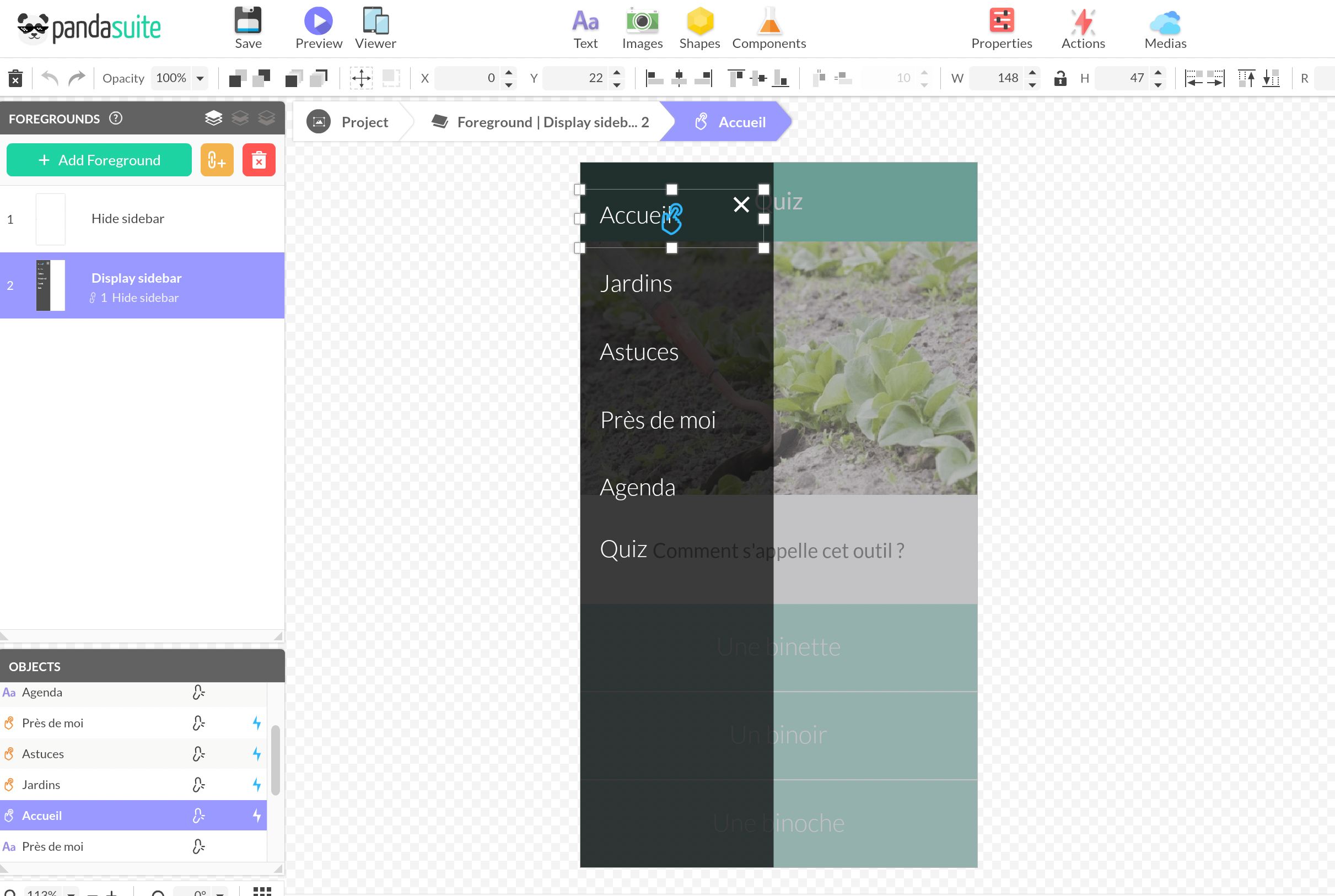Viewport: 1335px width, 896px height.
Task: Switch to the Accueil breadcrumb tab
Action: click(741, 121)
